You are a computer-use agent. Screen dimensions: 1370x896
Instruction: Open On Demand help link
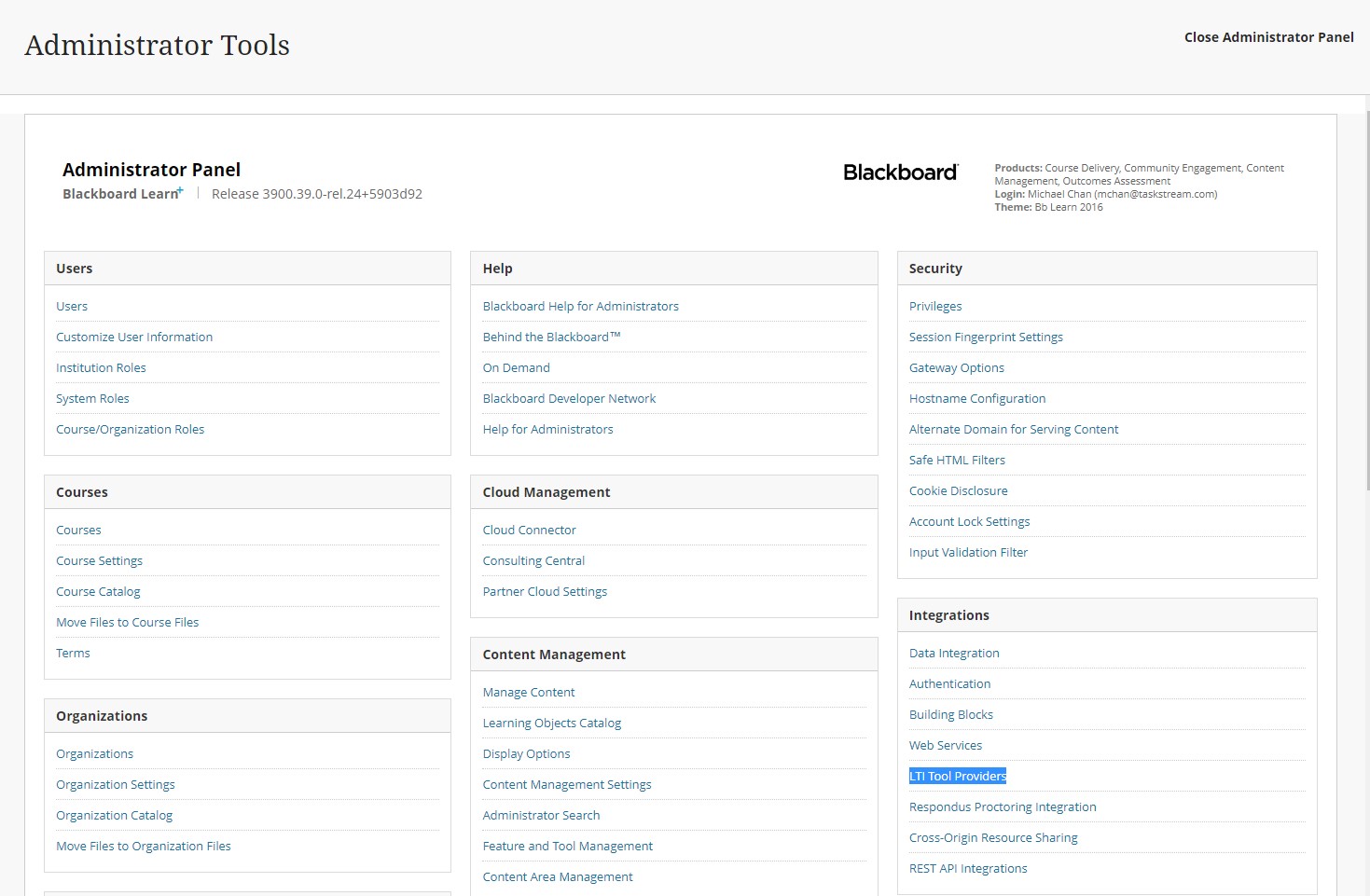516,367
